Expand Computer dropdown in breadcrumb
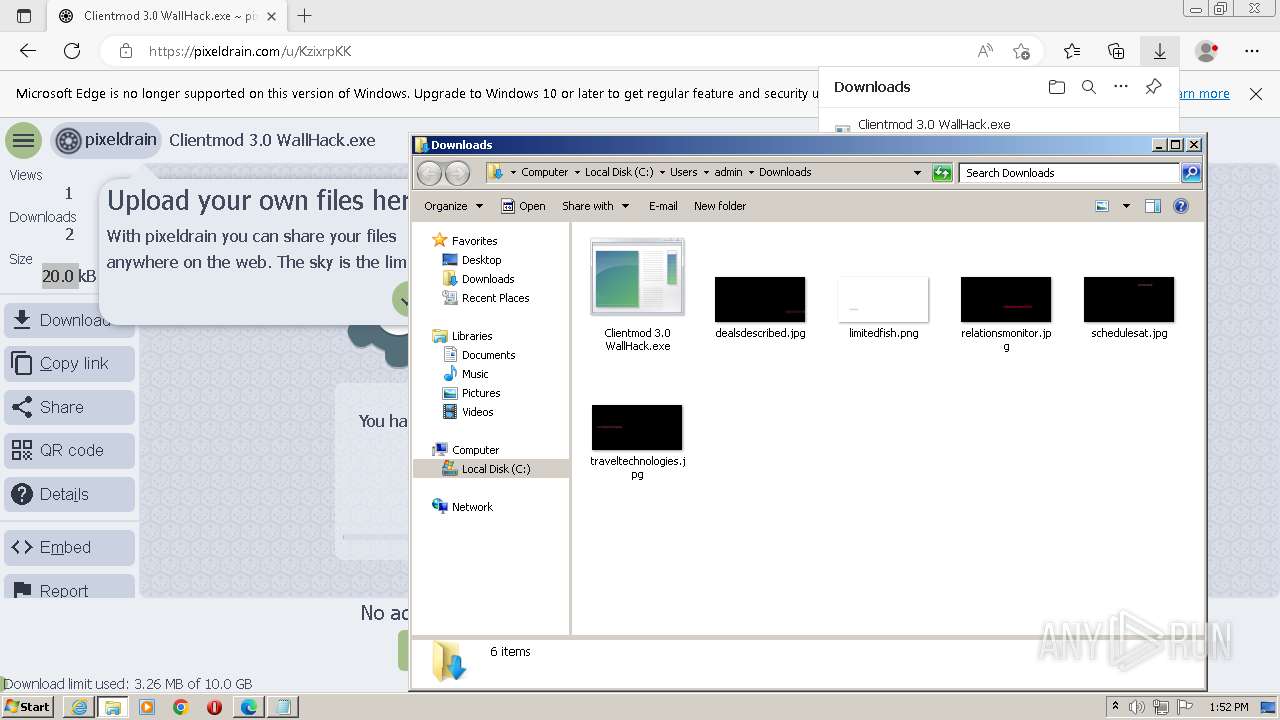The image size is (1280, 720). pyautogui.click(x=578, y=173)
